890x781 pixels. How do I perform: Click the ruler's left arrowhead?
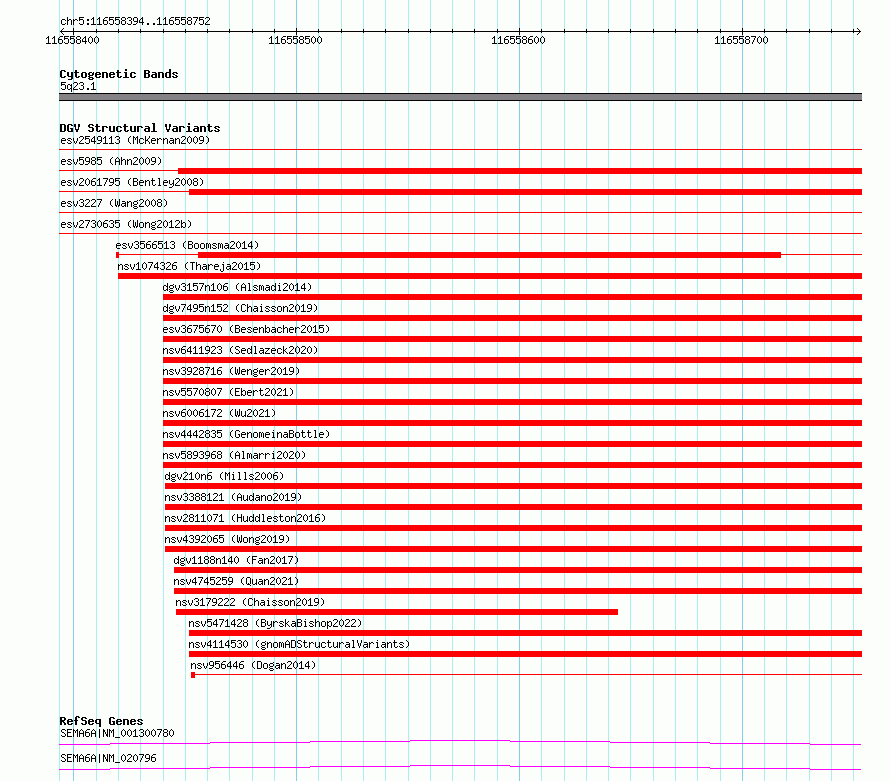[x=63, y=31]
